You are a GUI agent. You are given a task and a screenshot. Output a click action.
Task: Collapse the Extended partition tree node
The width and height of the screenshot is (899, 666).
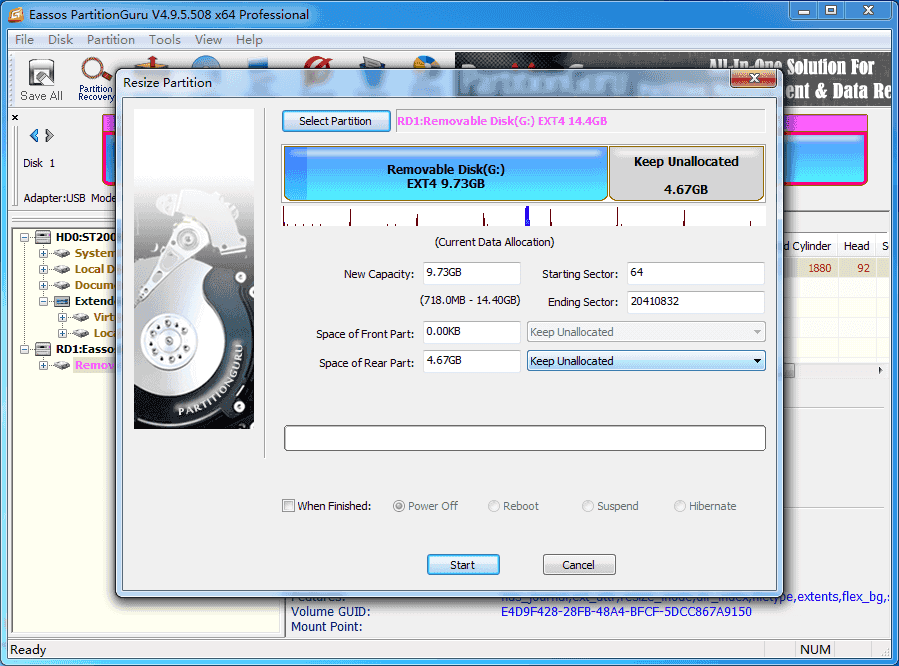click(43, 301)
